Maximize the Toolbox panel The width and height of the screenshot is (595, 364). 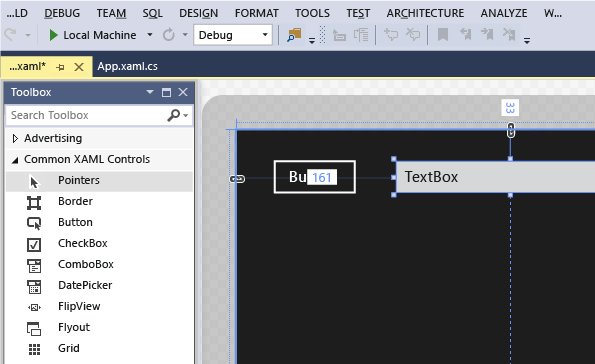[166, 92]
